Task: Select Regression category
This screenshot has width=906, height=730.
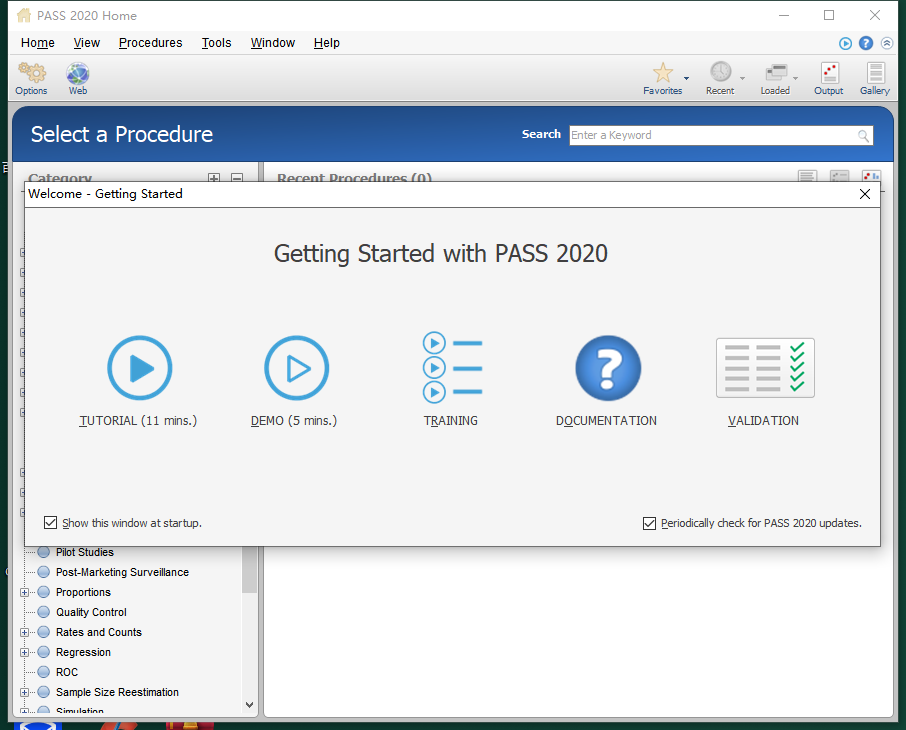Action: pyautogui.click(x=83, y=653)
